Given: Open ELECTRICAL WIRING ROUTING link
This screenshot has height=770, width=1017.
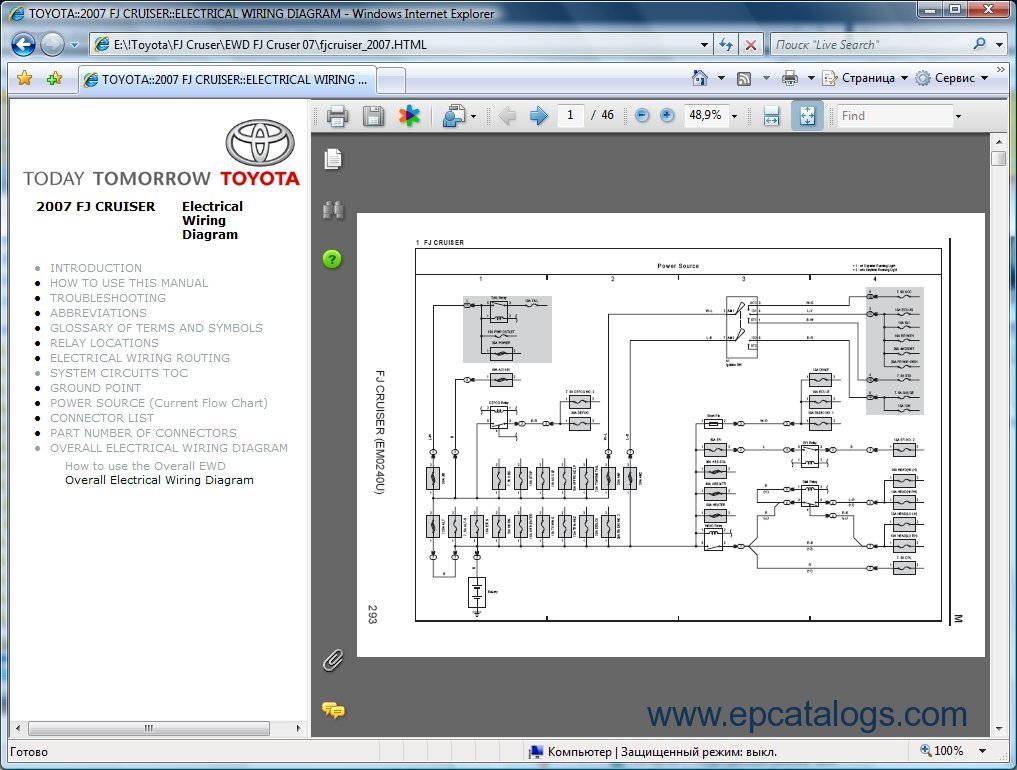Looking at the screenshot, I should [140, 357].
